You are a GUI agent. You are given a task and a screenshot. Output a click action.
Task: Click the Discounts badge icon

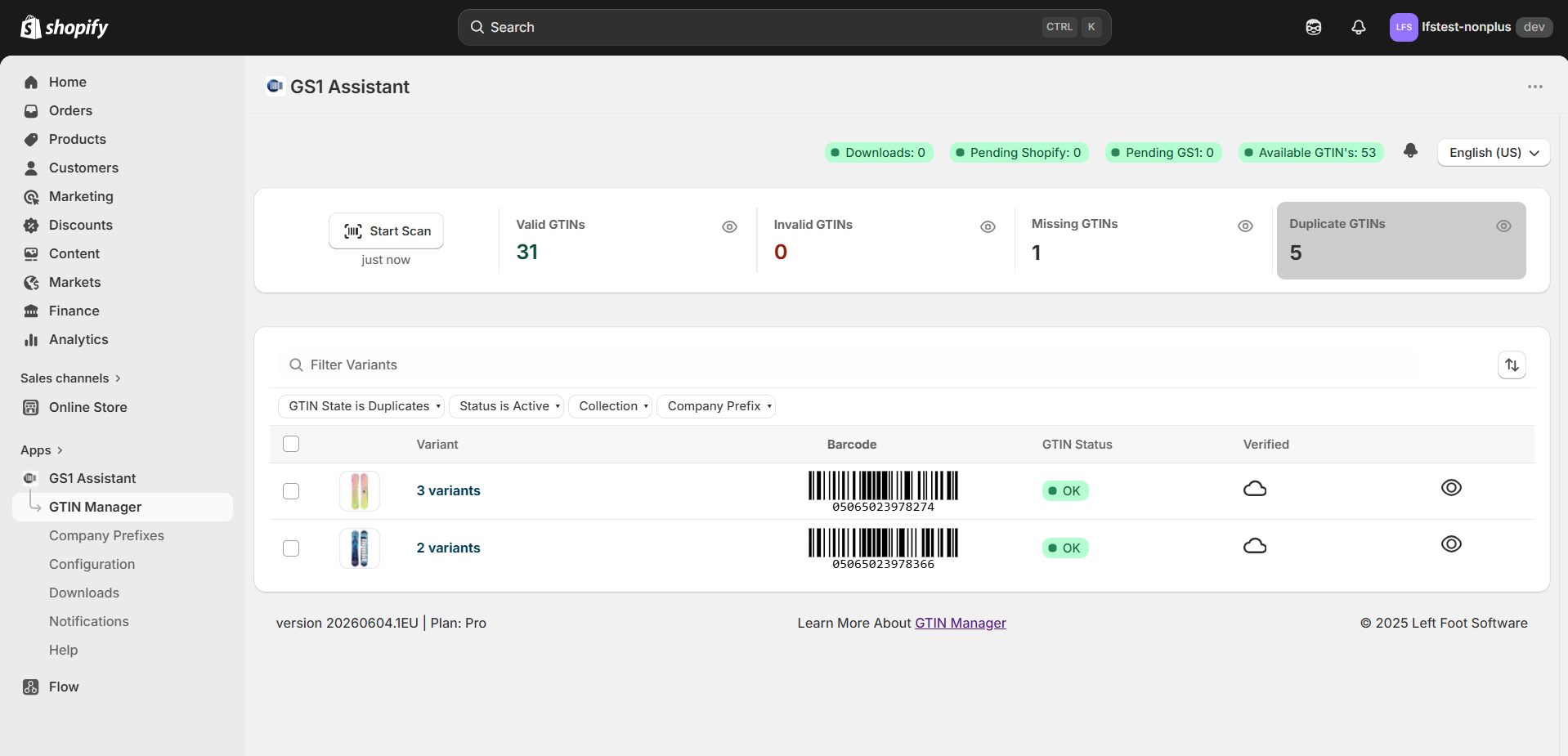[31, 225]
